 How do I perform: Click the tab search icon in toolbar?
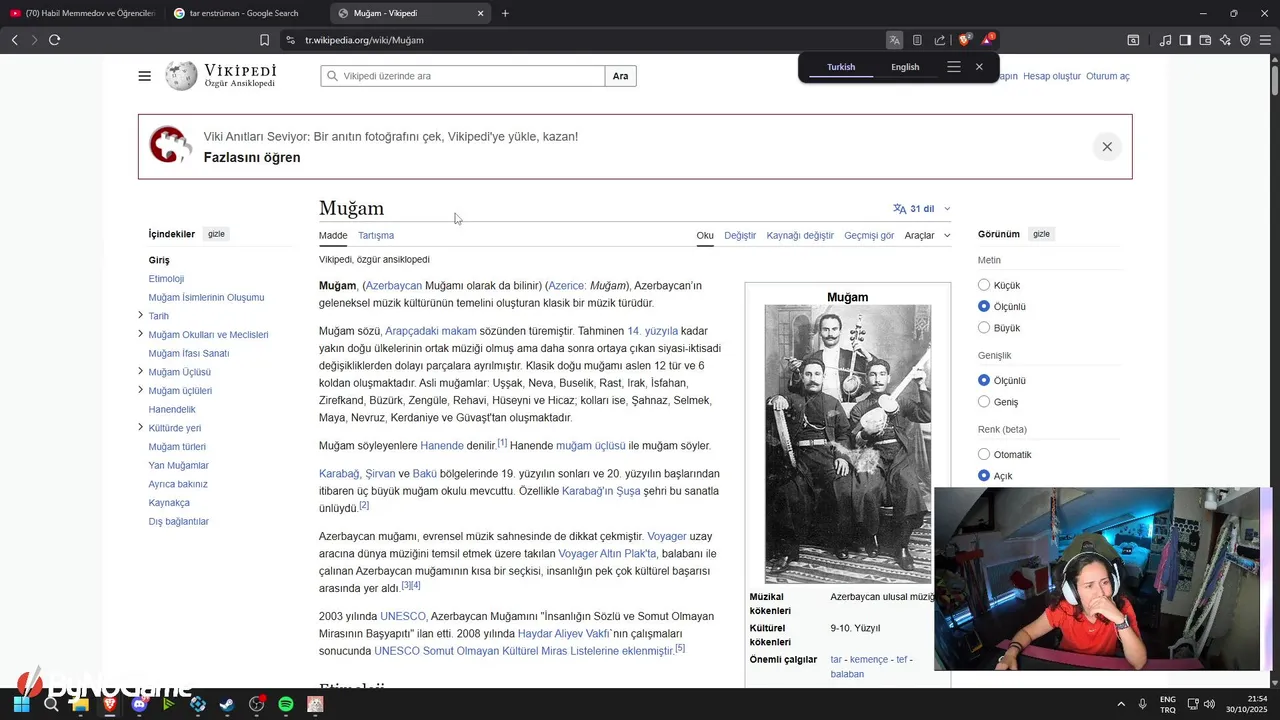[x=1133, y=40]
